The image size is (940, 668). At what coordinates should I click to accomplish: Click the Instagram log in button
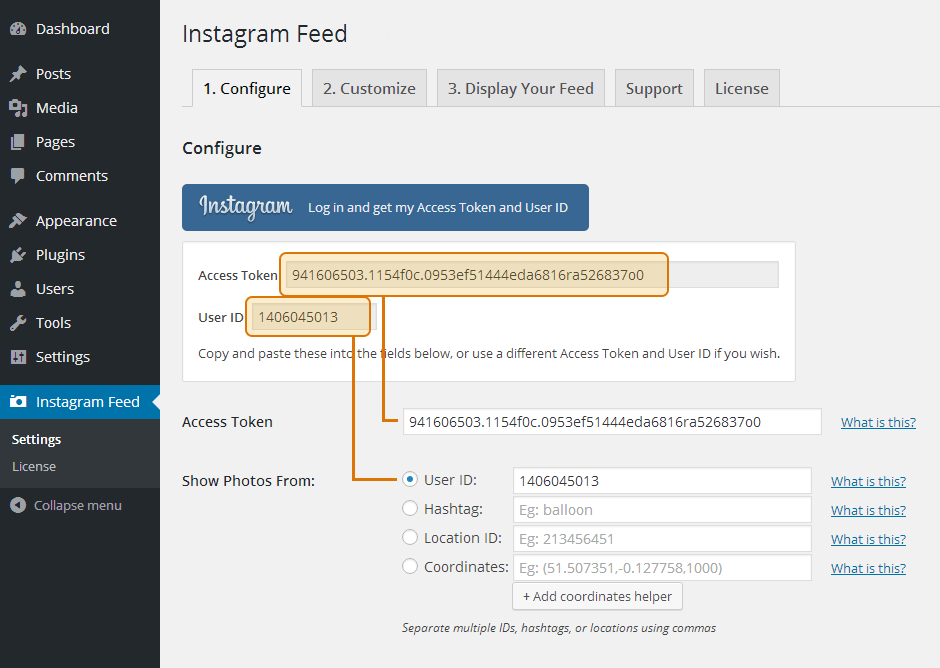(385, 207)
